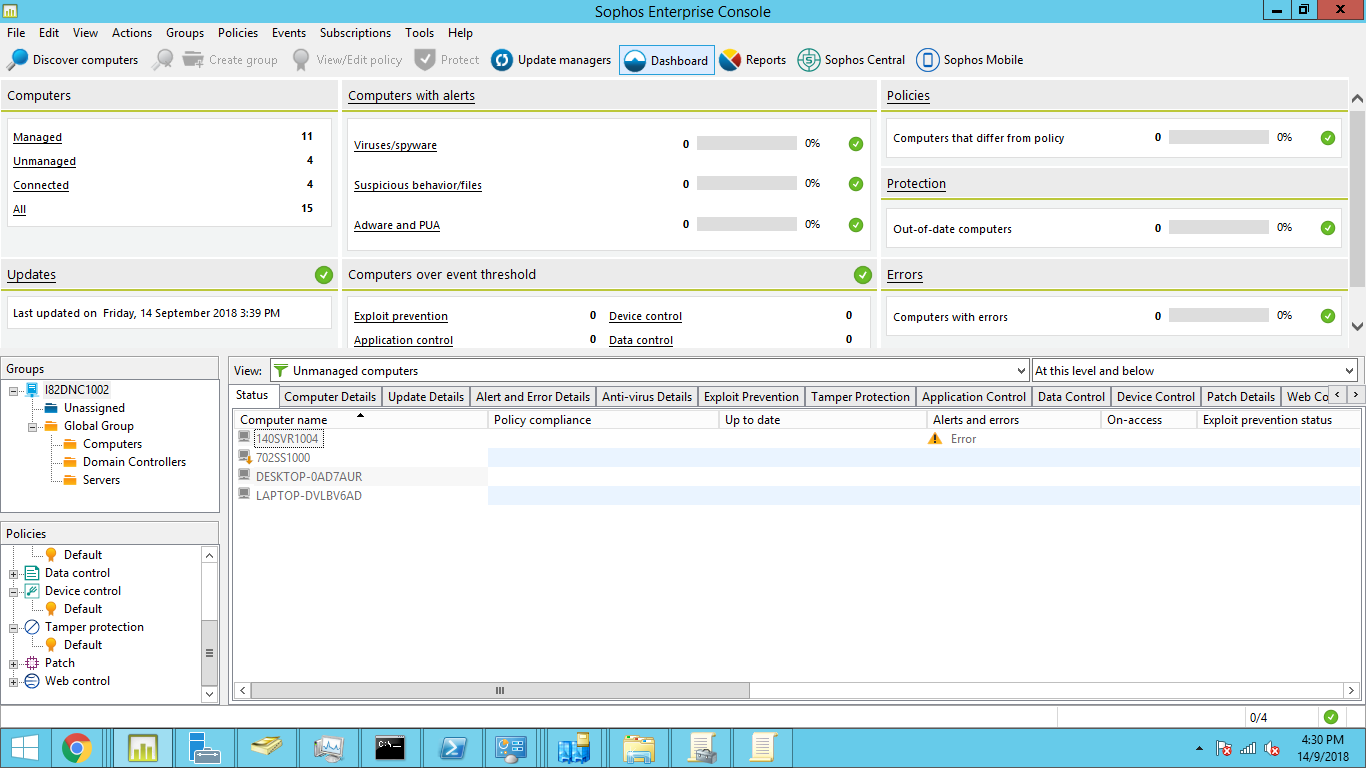Click the Connected computers link
The width and height of the screenshot is (1366, 768).
[x=41, y=186]
